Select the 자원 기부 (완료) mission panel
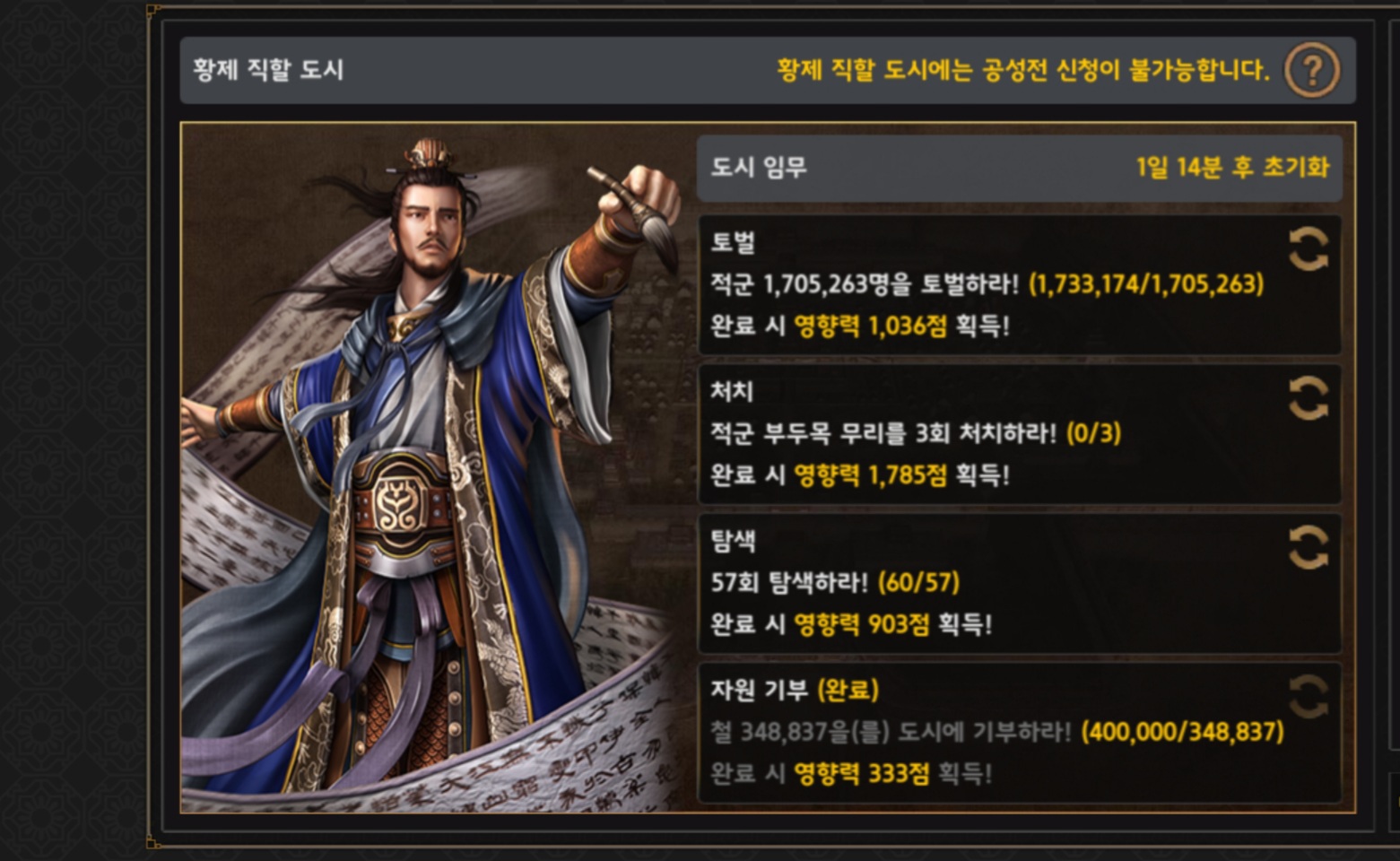Screen dimensions: 1400x861 click(1020, 732)
